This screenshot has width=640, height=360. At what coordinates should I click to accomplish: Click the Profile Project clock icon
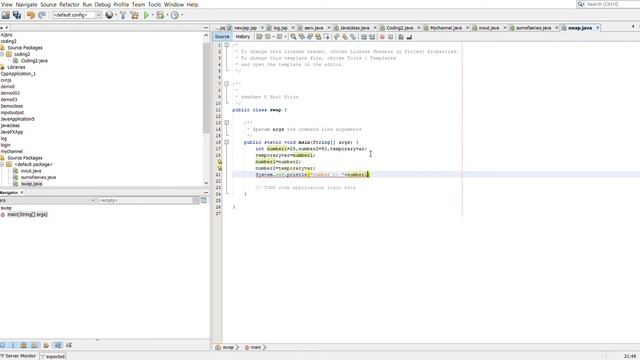coord(175,15)
